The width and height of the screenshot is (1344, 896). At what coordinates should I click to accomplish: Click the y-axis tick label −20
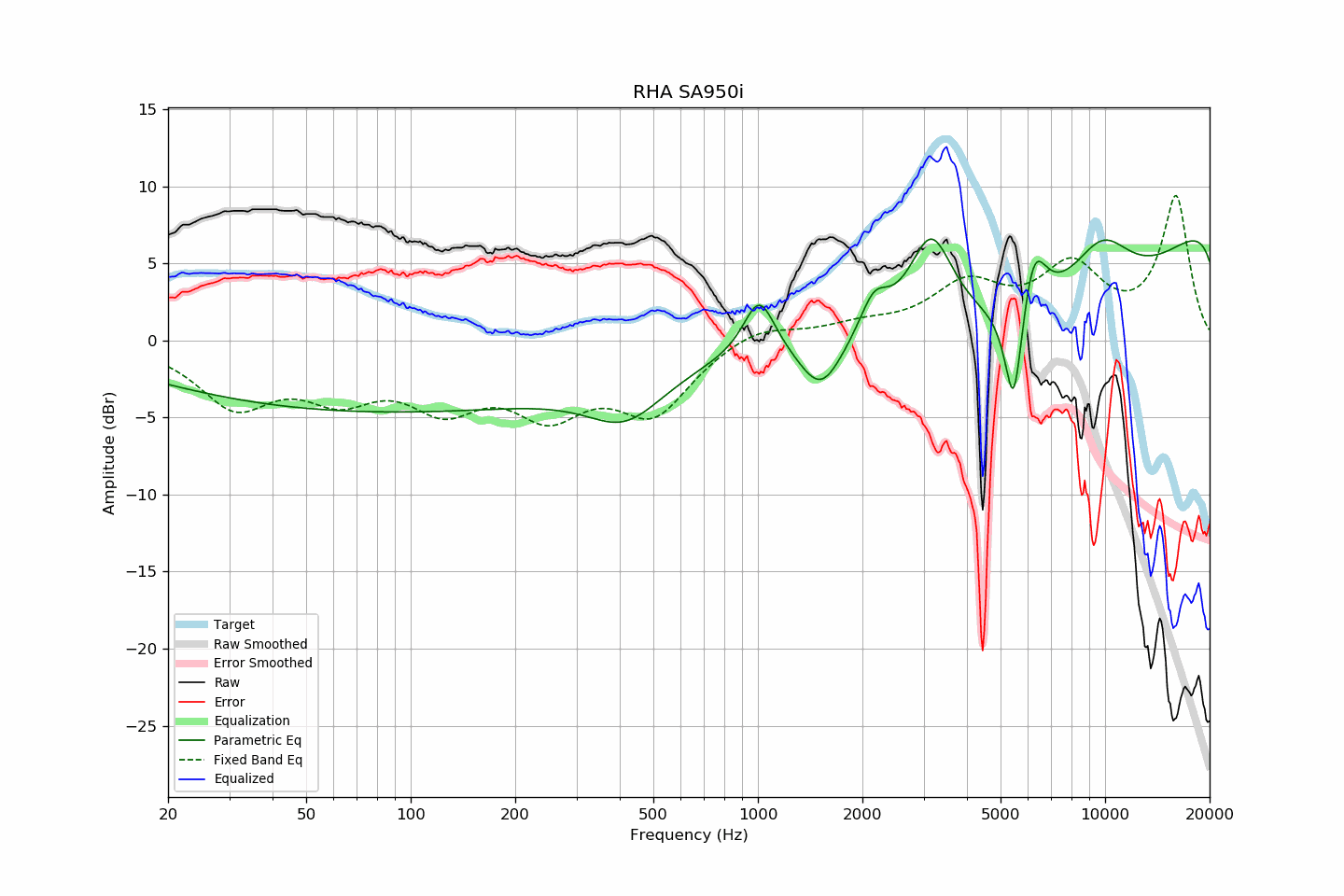[141, 649]
